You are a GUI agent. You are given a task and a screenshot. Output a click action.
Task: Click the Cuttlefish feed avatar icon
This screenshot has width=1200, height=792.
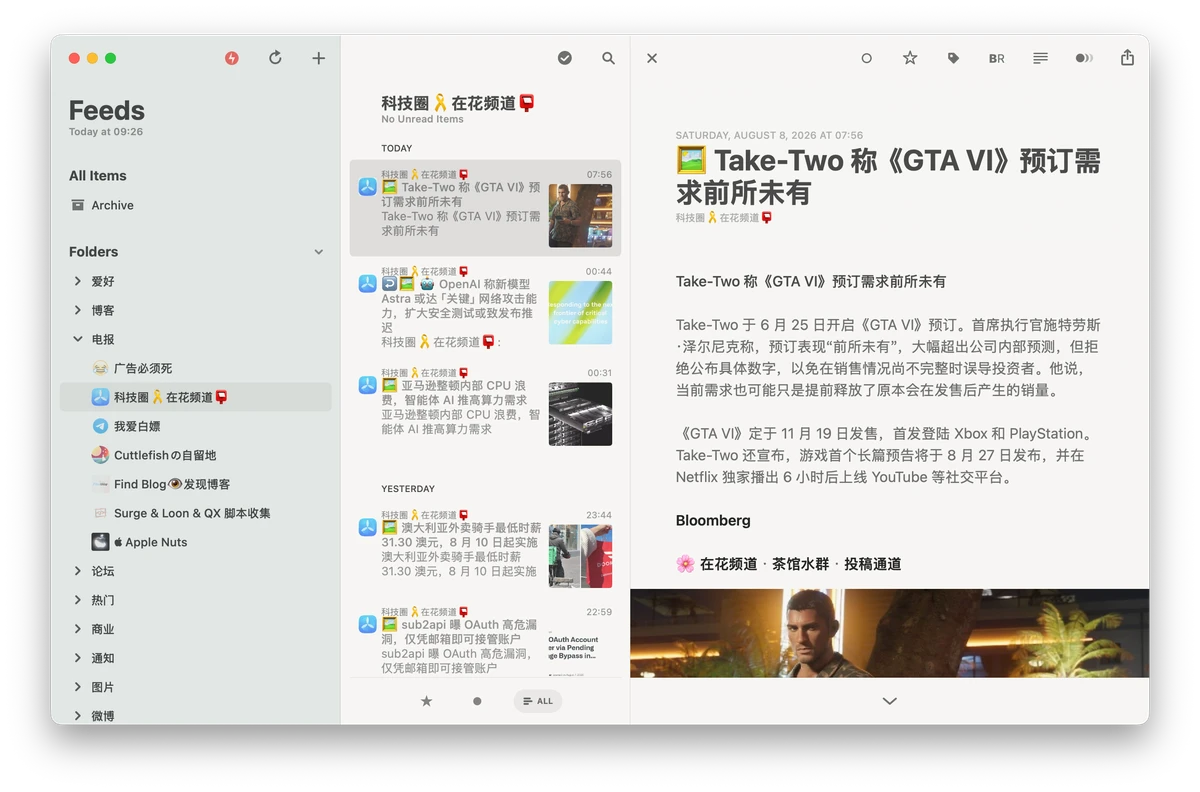(100, 455)
